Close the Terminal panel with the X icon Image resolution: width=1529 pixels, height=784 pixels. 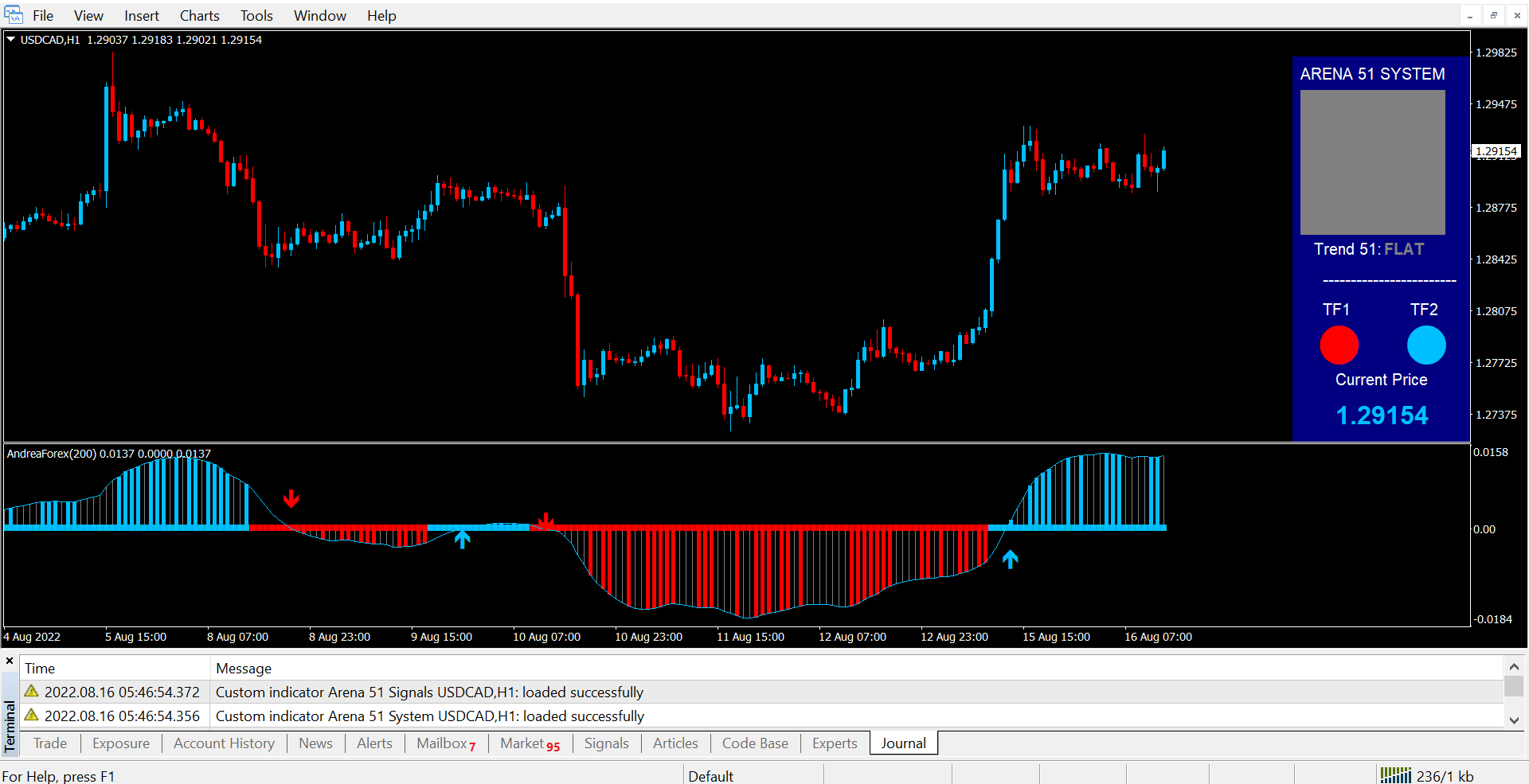(x=10, y=661)
